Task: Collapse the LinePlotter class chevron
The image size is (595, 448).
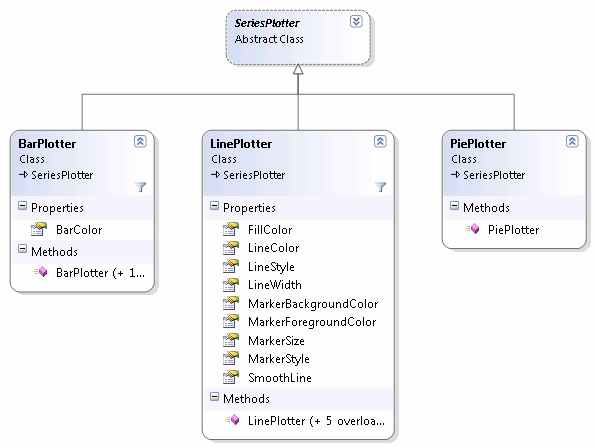Action: tap(380, 141)
